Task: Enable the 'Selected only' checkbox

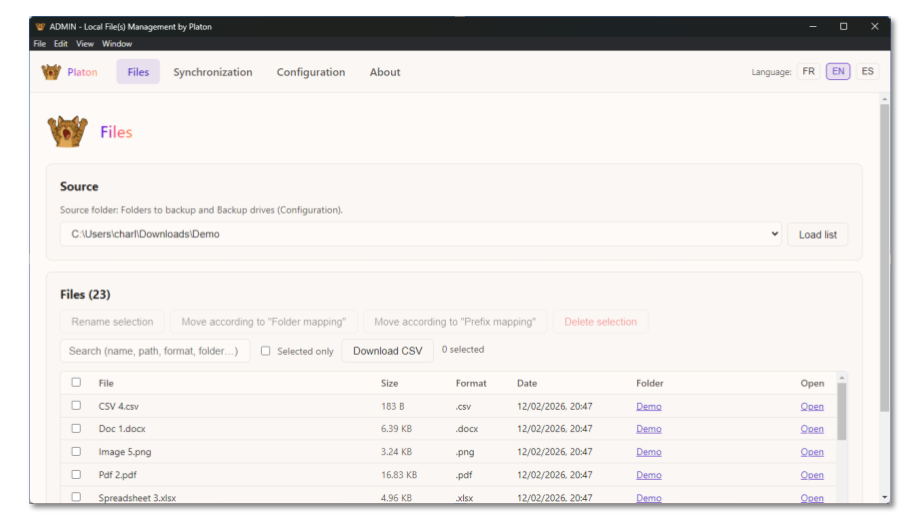Action: point(265,351)
